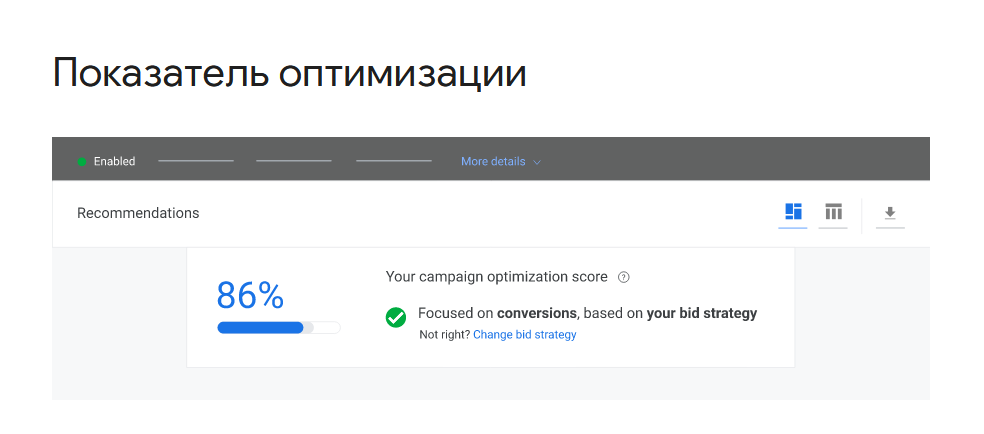The width and height of the screenshot is (984, 434).
Task: Click the green Enabled status dot
Action: pos(82,161)
